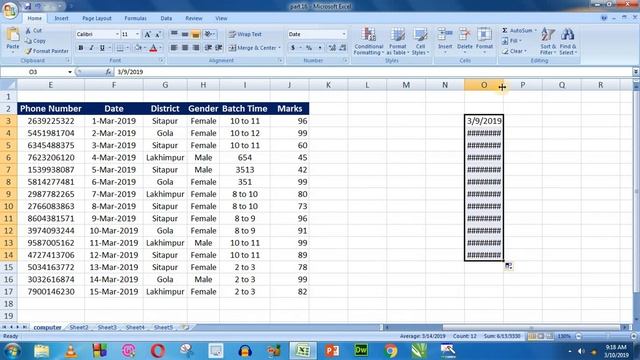This screenshot has height=360, width=640.
Task: Toggle Italic formatting
Action: point(91,48)
